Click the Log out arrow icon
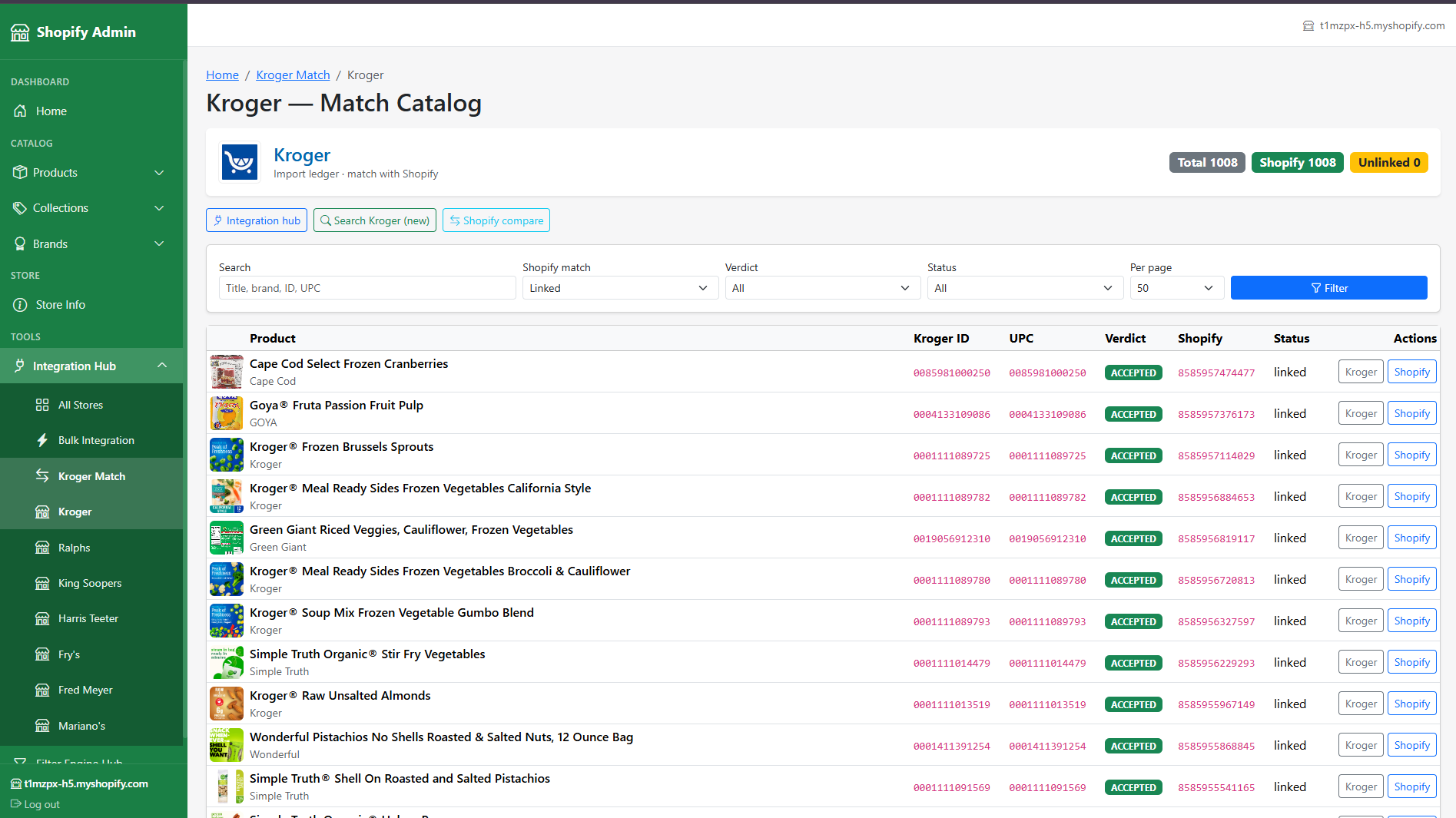 coord(15,804)
